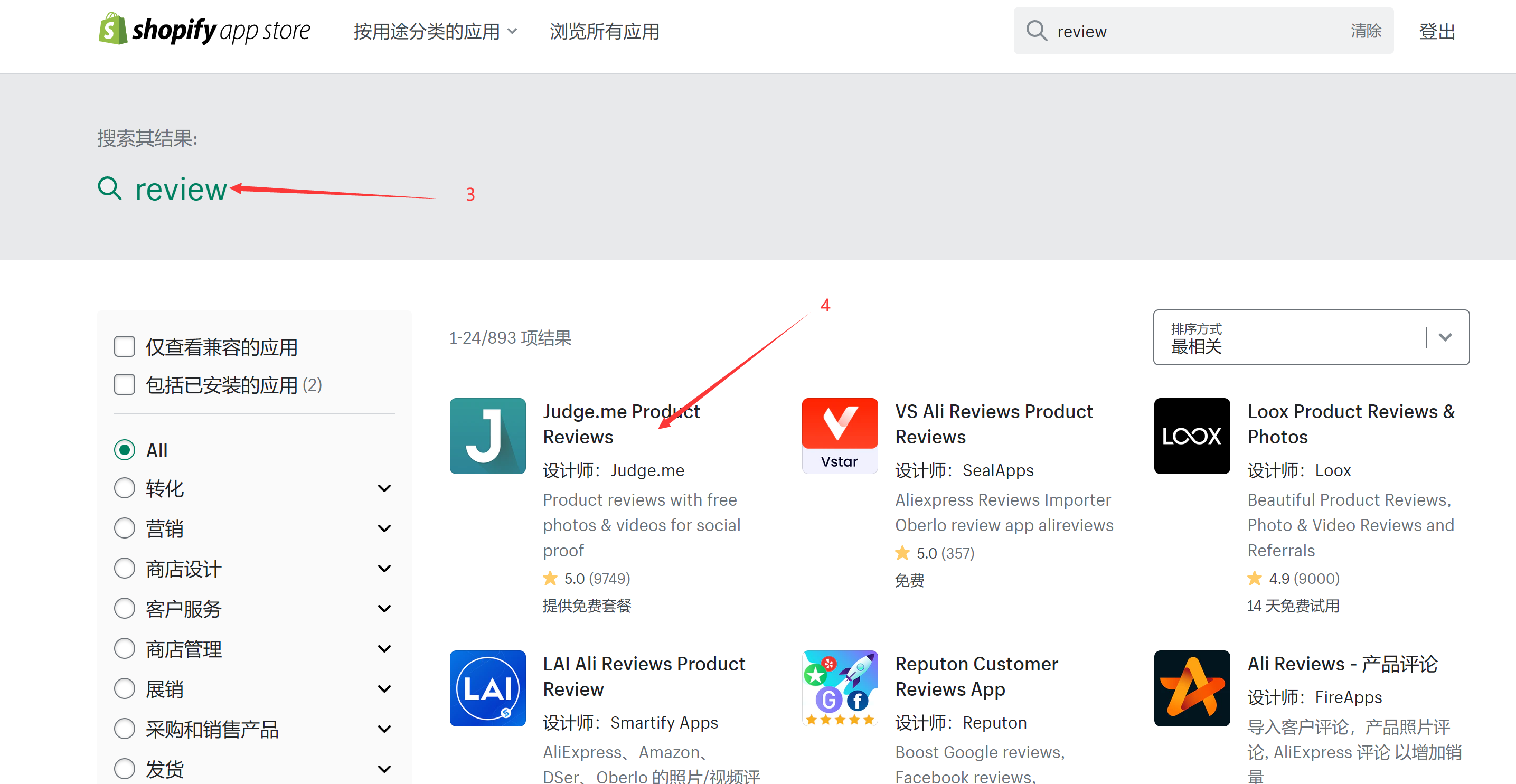Open 按用途分类的应用 menu
The width and height of the screenshot is (1516, 784).
point(435,31)
